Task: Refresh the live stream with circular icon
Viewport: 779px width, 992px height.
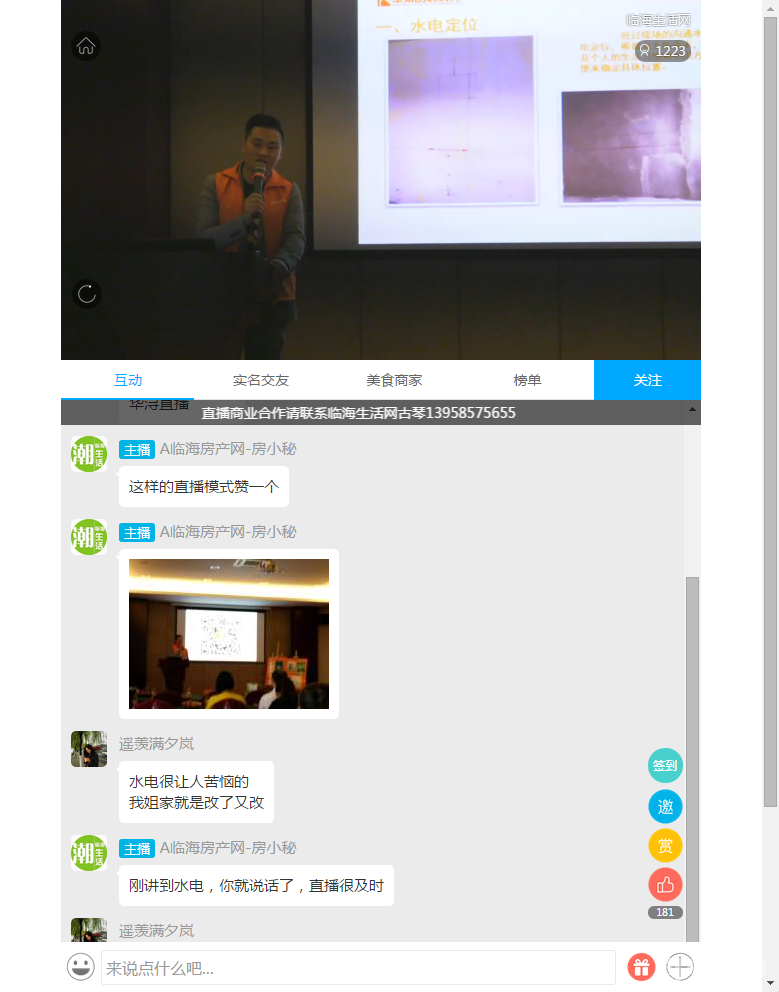Action: (87, 294)
